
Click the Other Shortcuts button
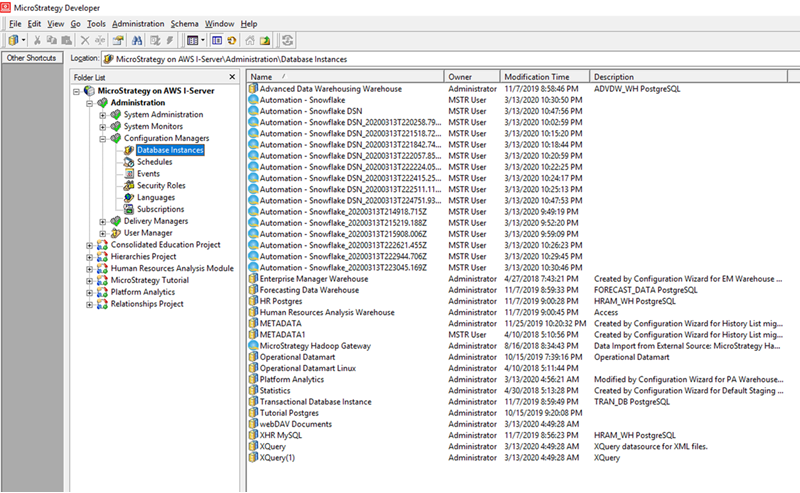[31, 58]
